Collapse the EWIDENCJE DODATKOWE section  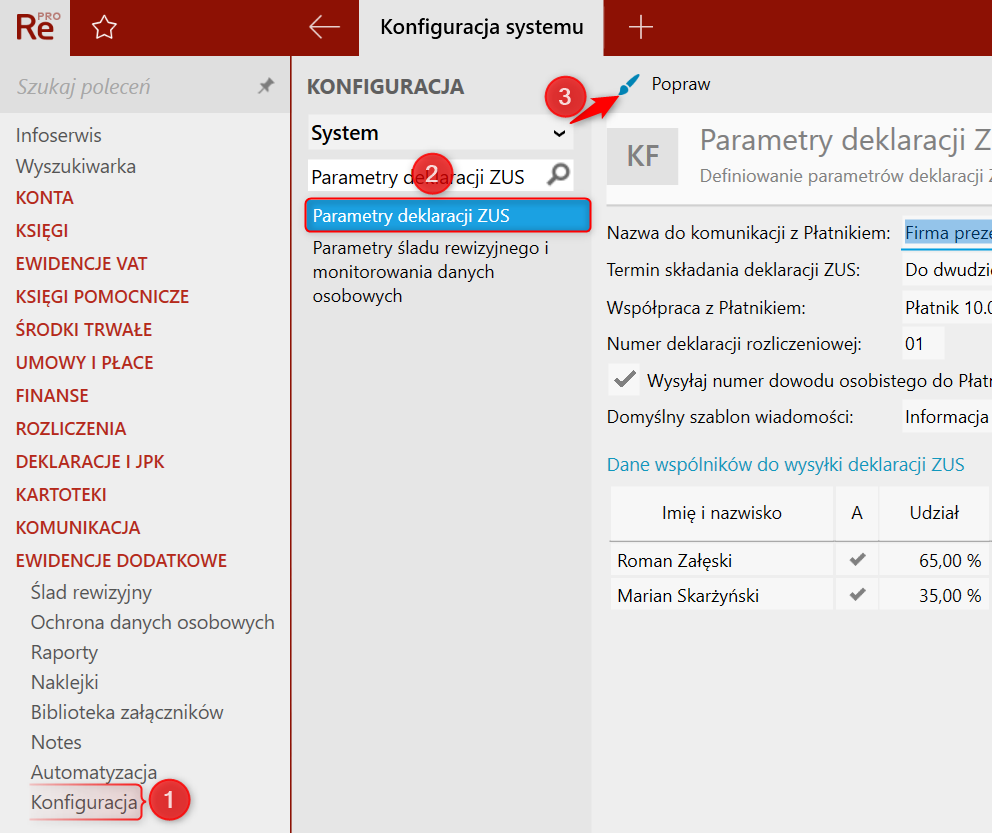click(121, 560)
